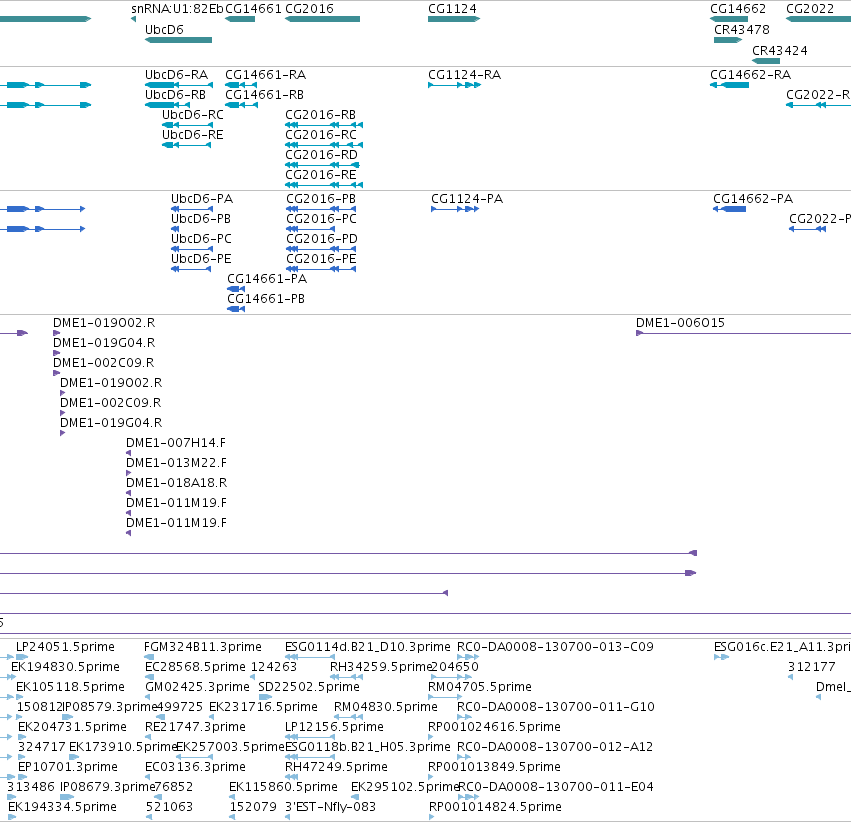Click the RC0-DA0008-130700-011-G10 EST label

pos(556,708)
